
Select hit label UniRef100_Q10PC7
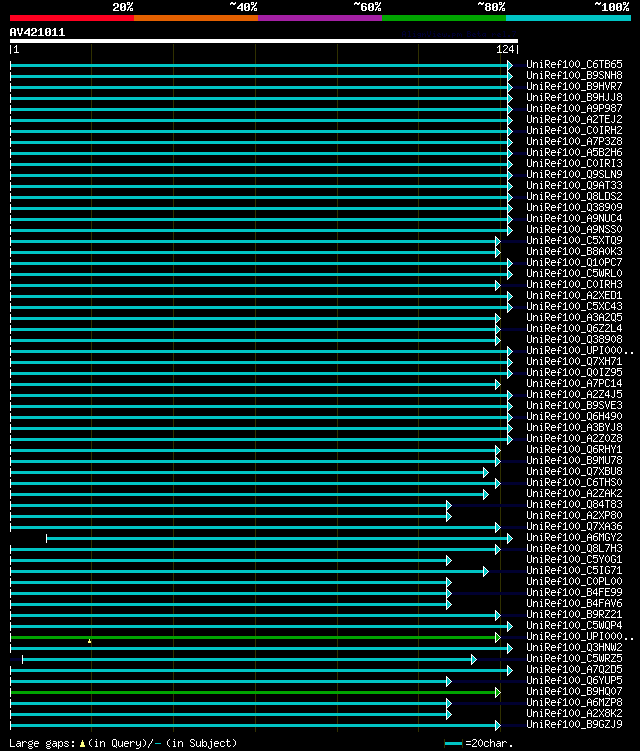pyautogui.click(x=574, y=262)
